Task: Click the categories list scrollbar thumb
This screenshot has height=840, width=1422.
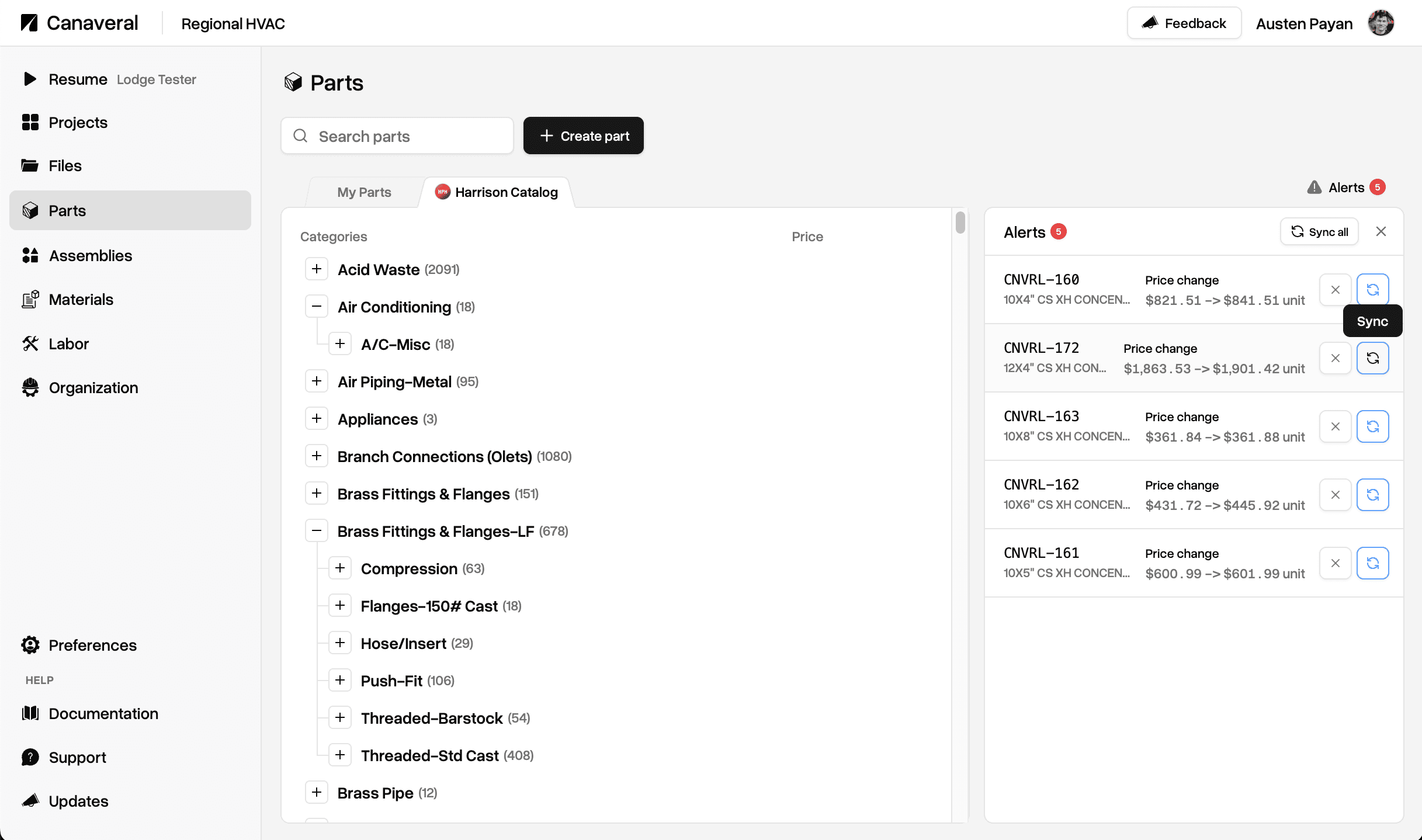Action: tap(960, 223)
